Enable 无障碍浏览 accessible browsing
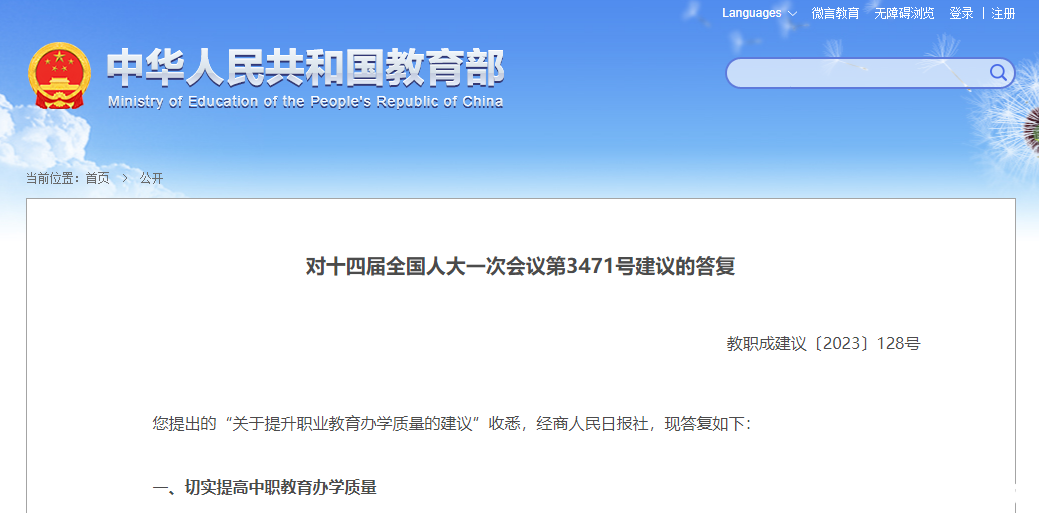1039x513 pixels. (x=904, y=13)
